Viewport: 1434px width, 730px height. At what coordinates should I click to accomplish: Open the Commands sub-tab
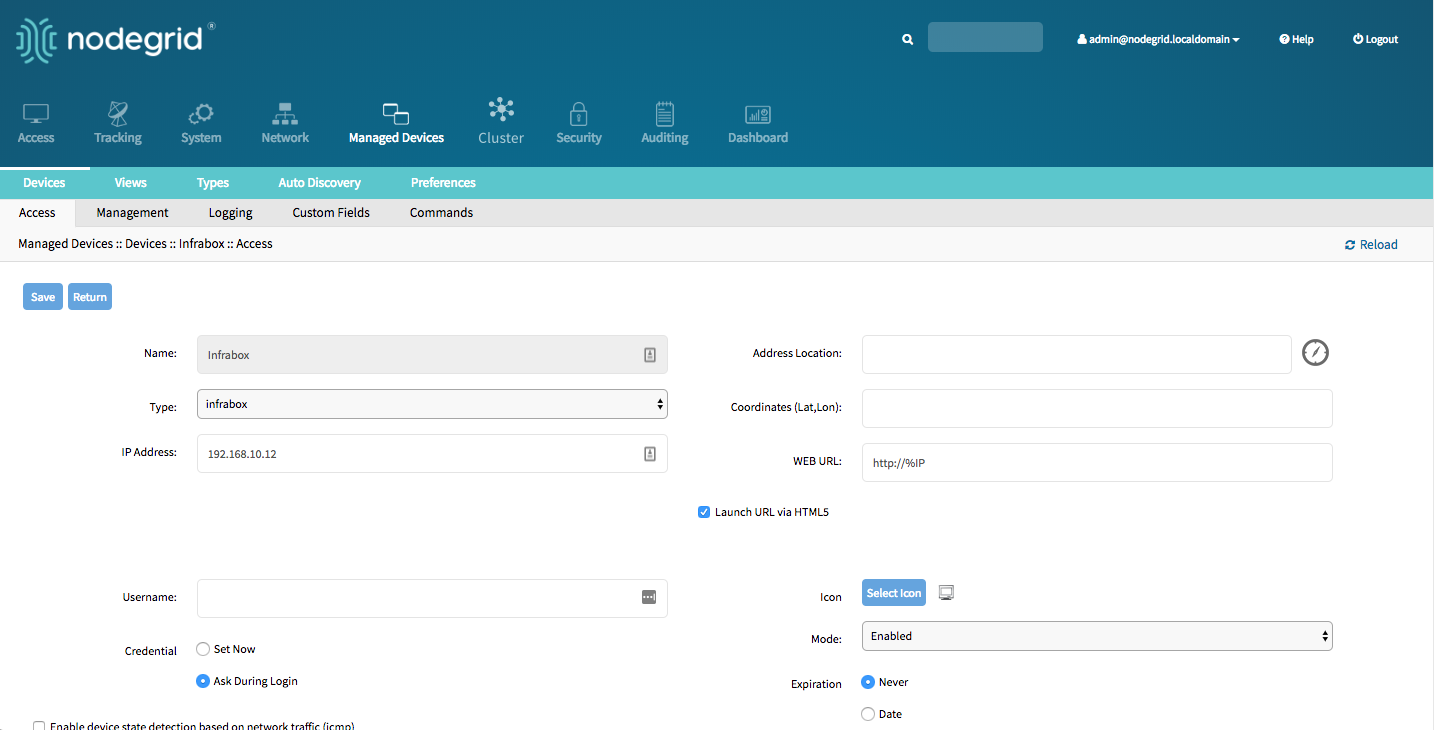click(442, 213)
